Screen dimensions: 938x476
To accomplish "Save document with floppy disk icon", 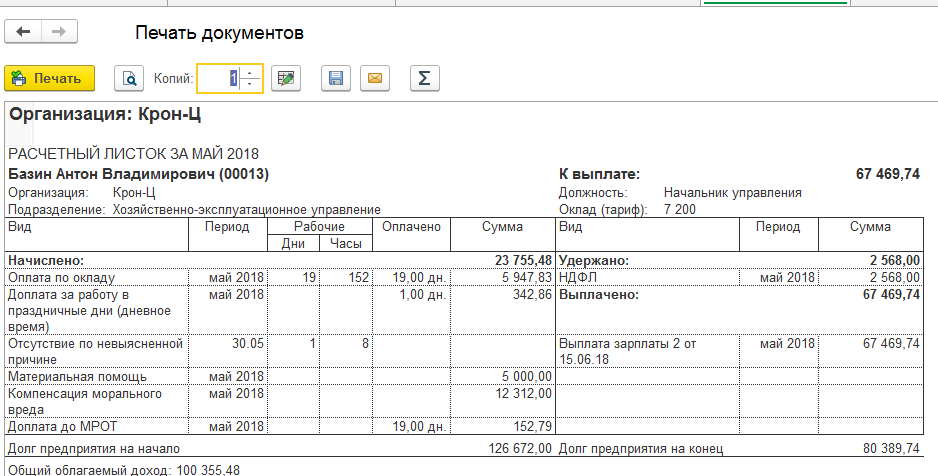I will click(x=336, y=78).
